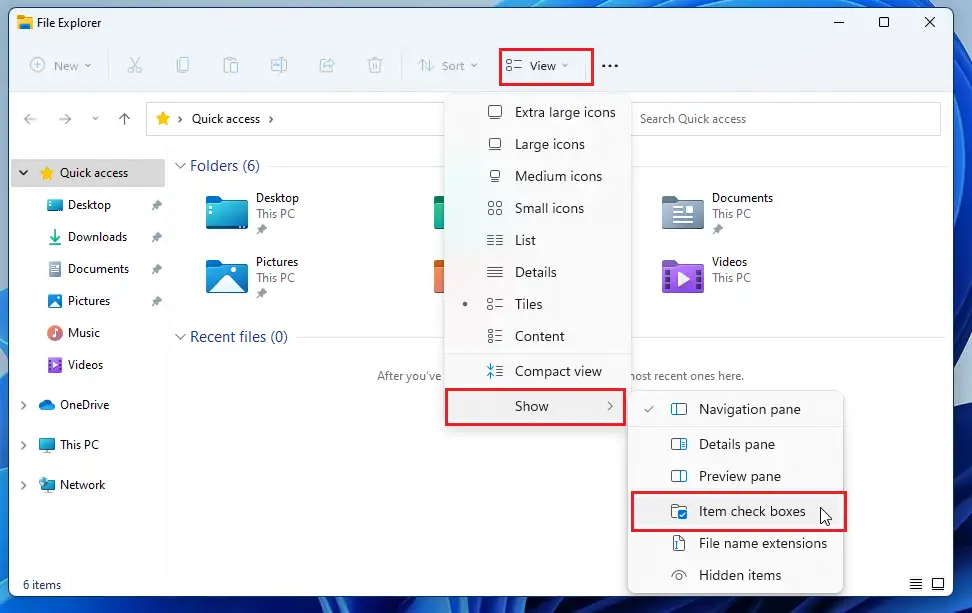Switch to large thumbnails view in status bar
The height and width of the screenshot is (613, 972).
tap(938, 584)
